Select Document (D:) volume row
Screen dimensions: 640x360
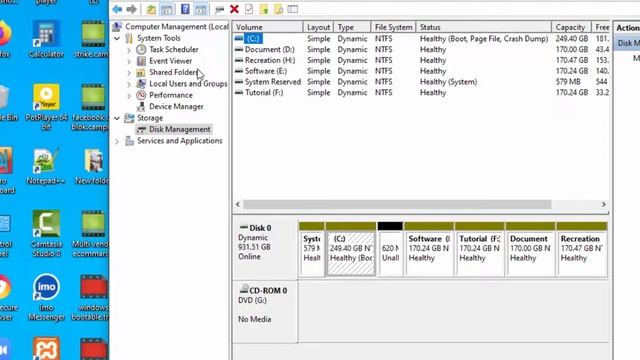coord(421,49)
